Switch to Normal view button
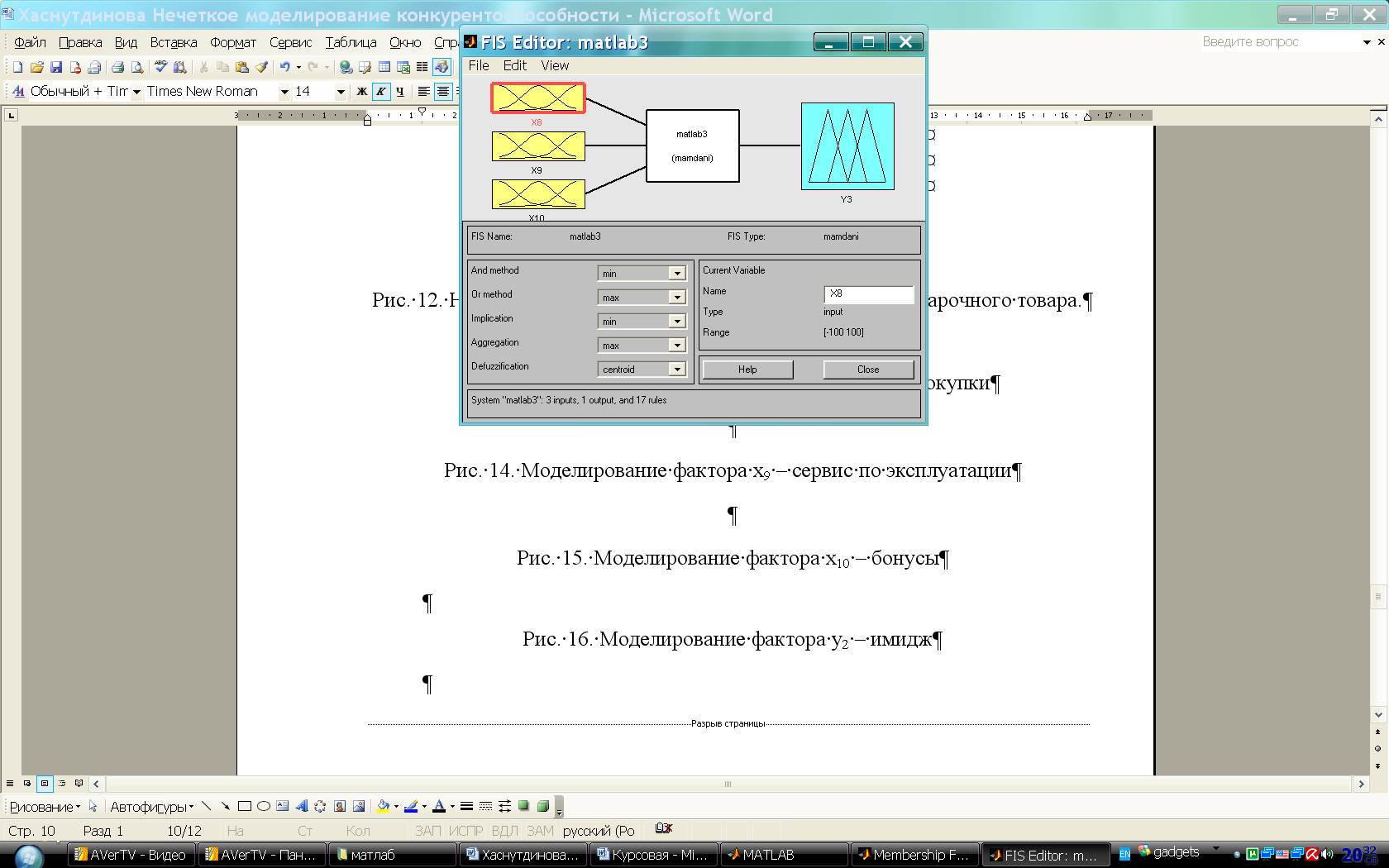The height and width of the screenshot is (868, 1389). coord(10,783)
